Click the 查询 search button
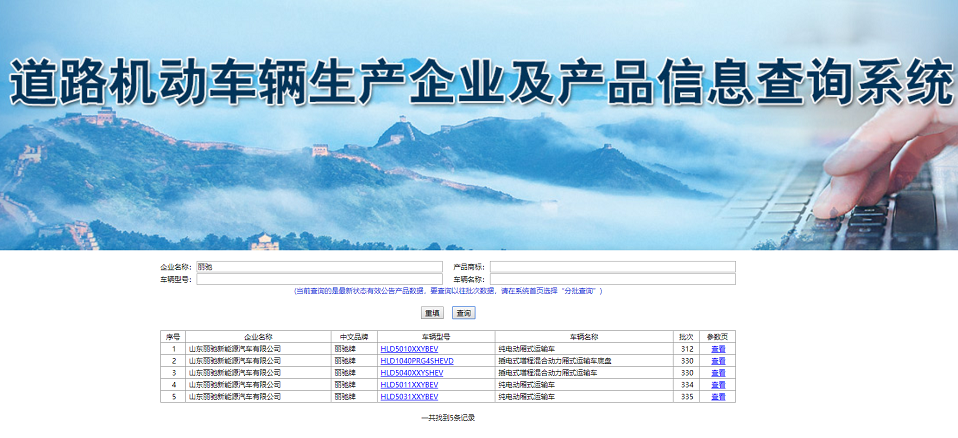This screenshot has width=958, height=438. pos(464,313)
